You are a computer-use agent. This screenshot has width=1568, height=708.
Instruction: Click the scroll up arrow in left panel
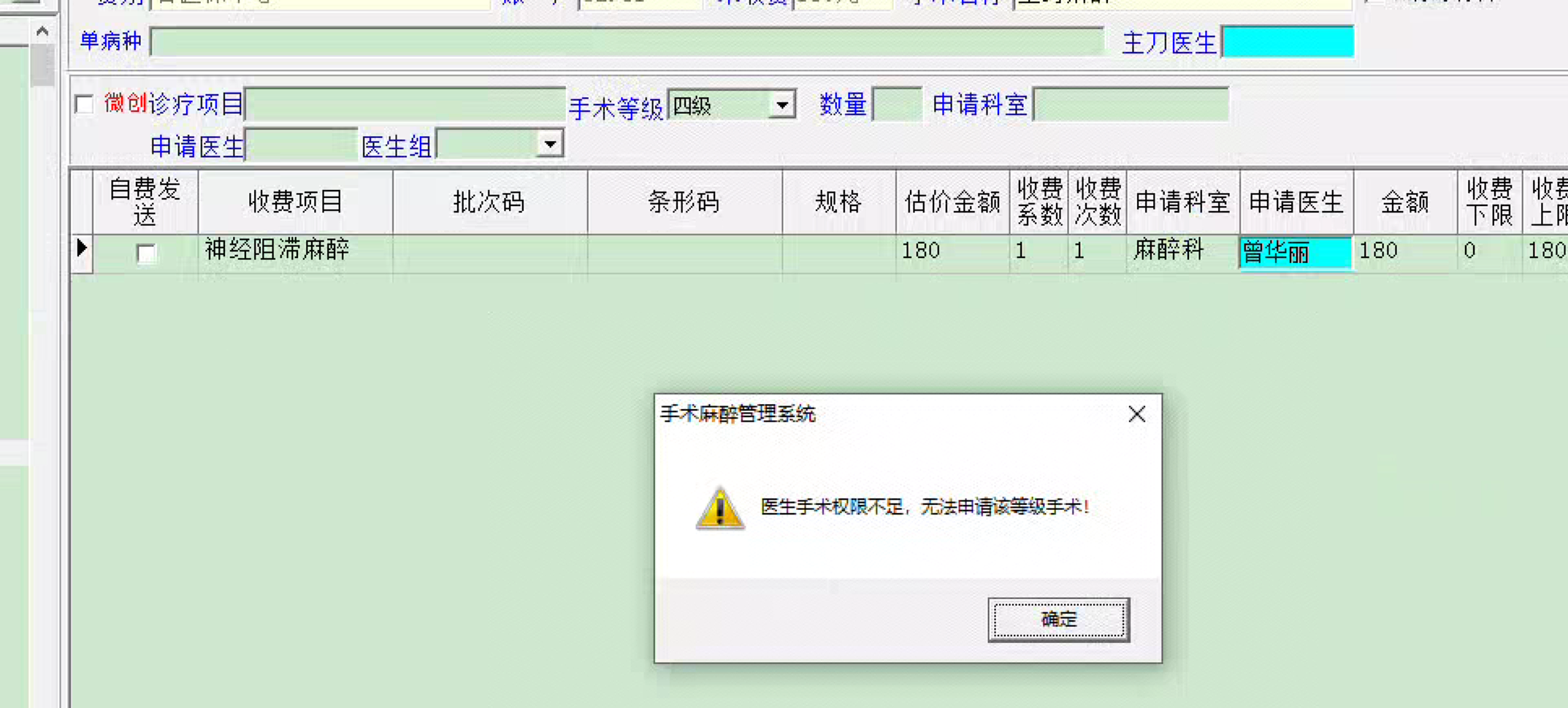click(x=42, y=31)
